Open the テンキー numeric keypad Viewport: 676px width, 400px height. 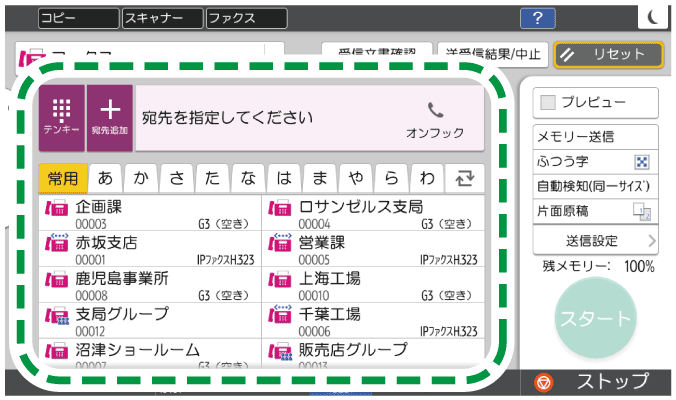[62, 118]
